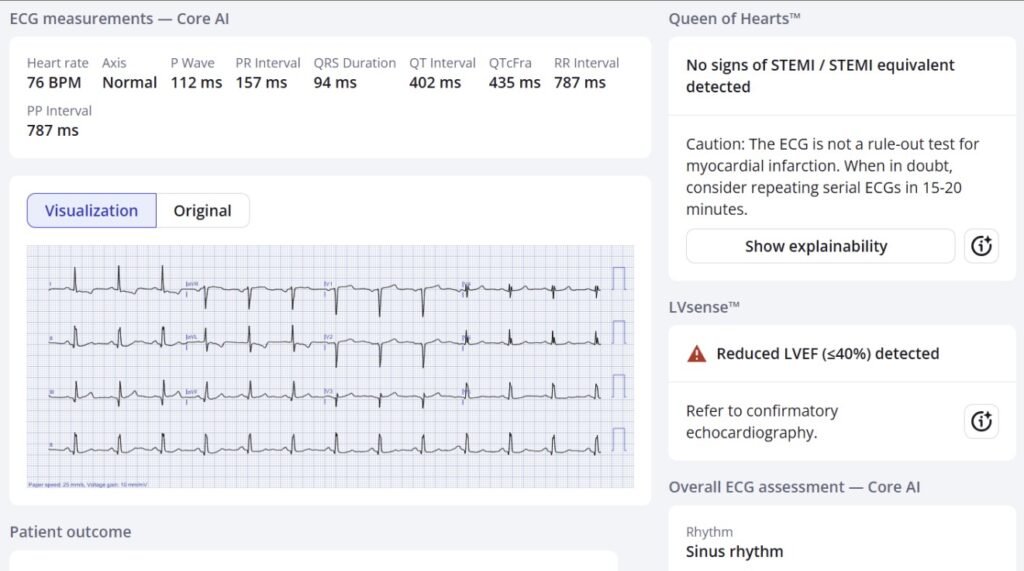Click the LVsense section heading
Image resolution: width=1024 pixels, height=571 pixels.
click(x=704, y=307)
